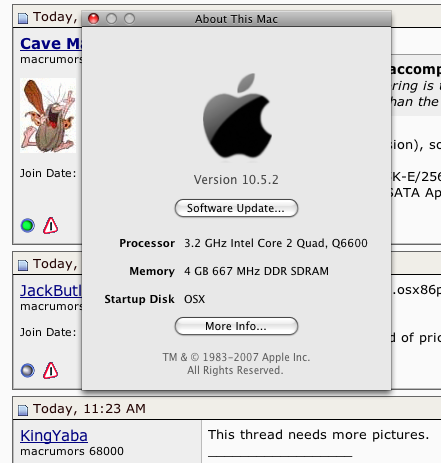Click Memory value 4 GB 667 MHz DDR SDRAM

256,271
